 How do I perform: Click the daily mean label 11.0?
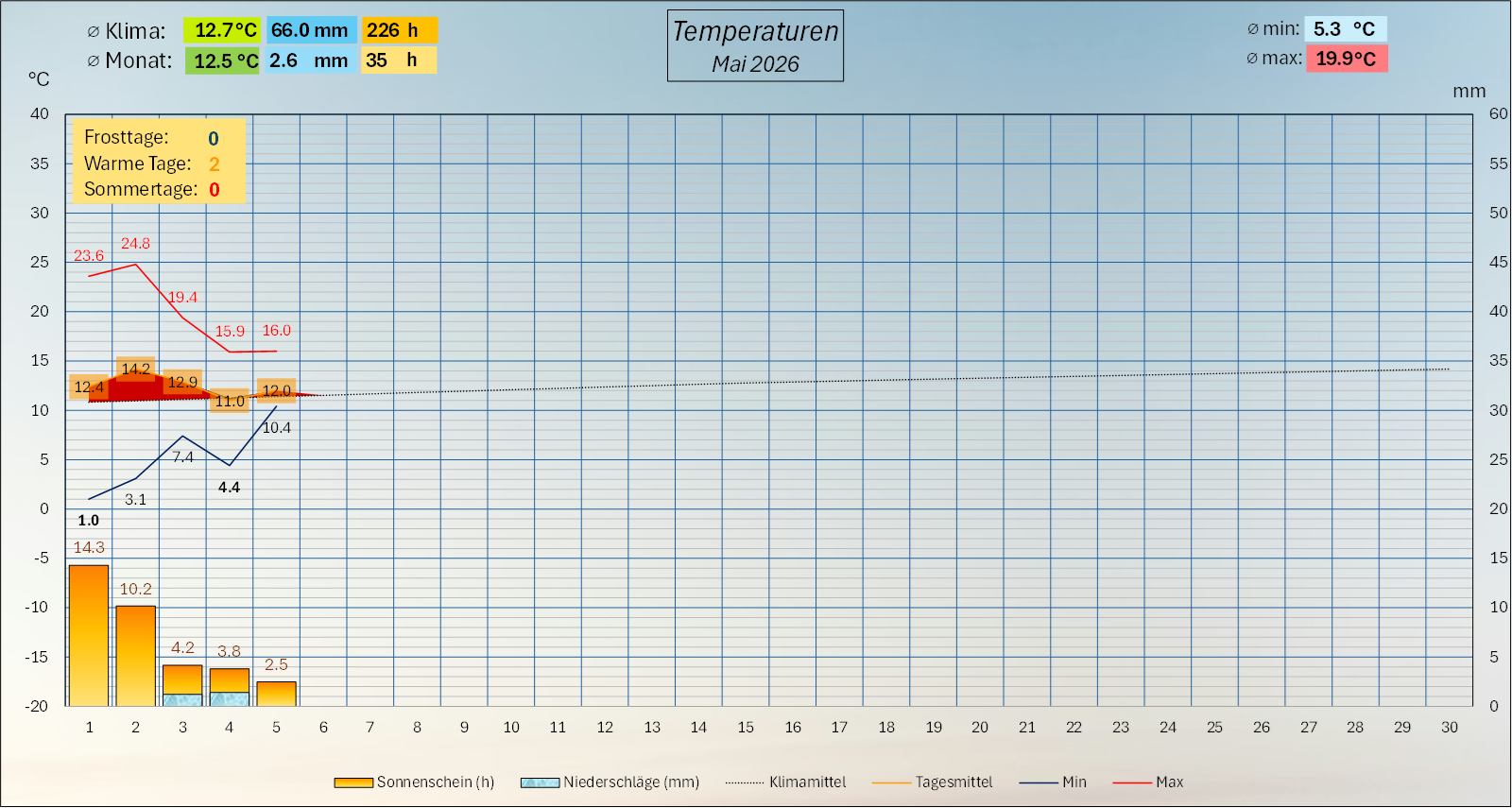click(x=230, y=402)
